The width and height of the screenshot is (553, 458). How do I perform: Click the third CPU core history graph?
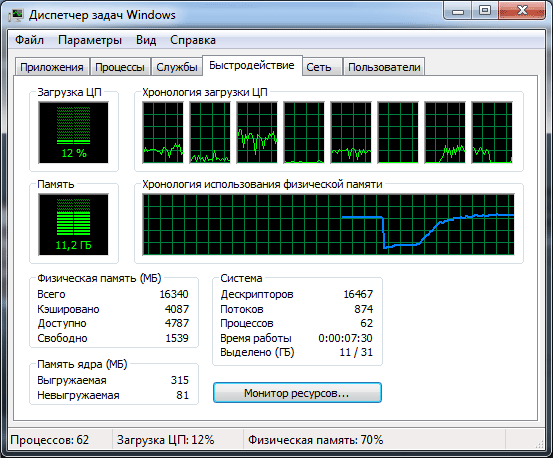pos(257,133)
